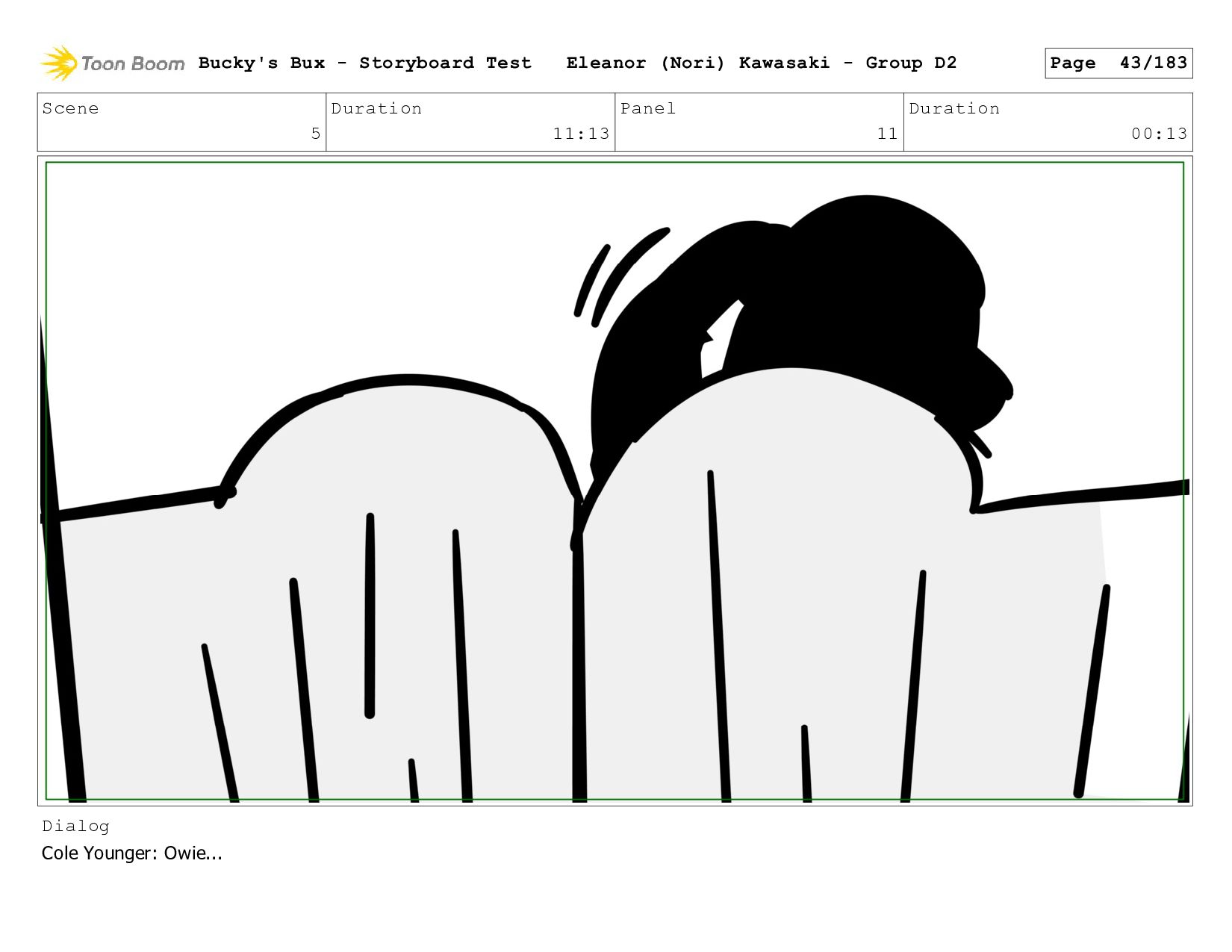Click the scene number '5'
Viewport: 1232px width, 952px height.
[x=316, y=134]
